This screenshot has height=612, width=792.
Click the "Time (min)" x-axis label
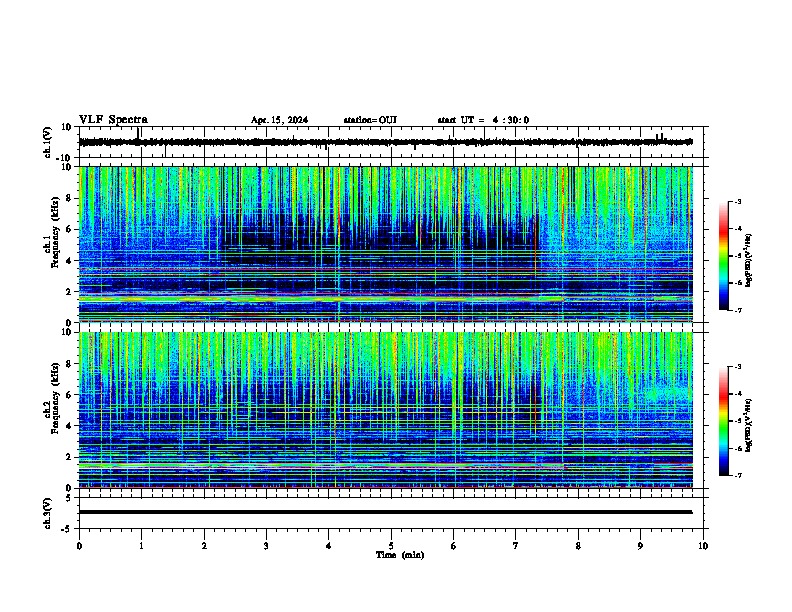[x=400, y=555]
